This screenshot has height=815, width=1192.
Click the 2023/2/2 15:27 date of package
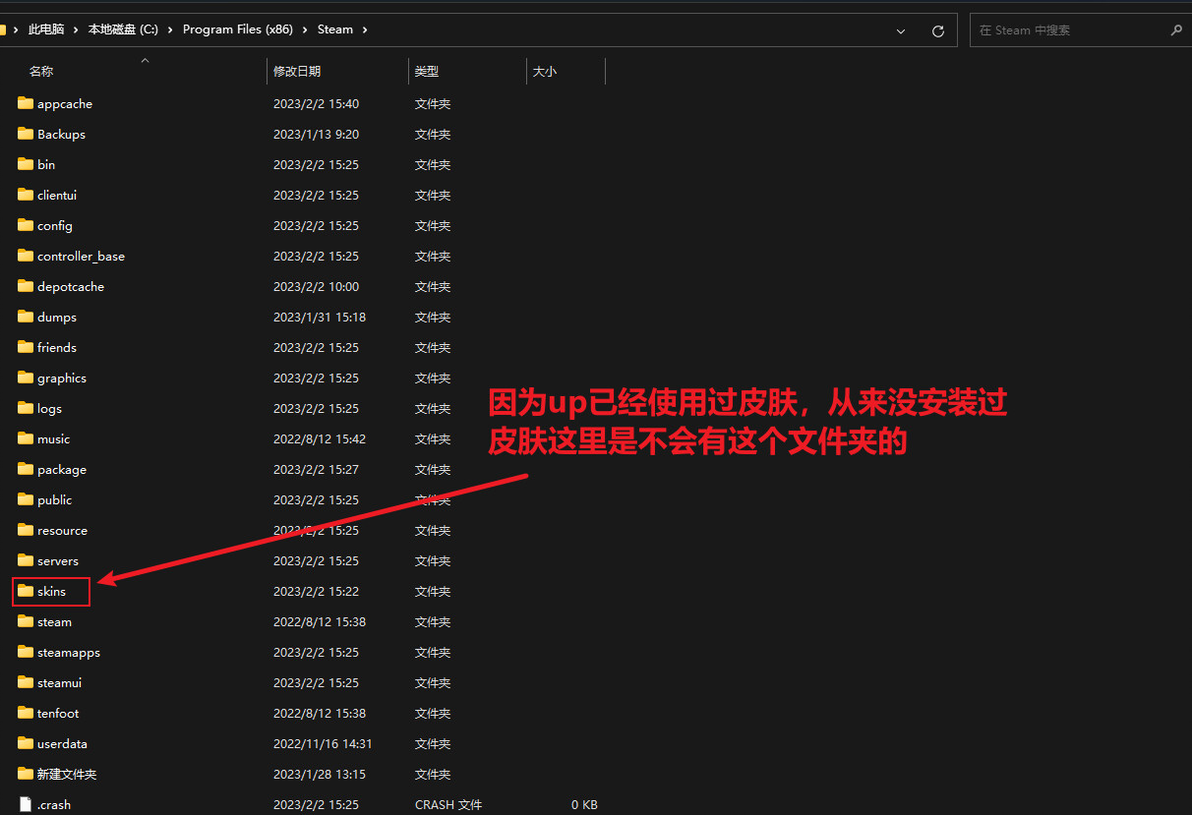pos(316,470)
